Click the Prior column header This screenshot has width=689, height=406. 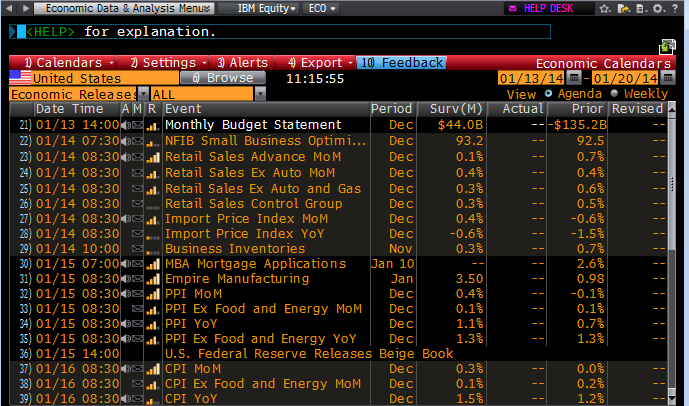[x=577, y=109]
